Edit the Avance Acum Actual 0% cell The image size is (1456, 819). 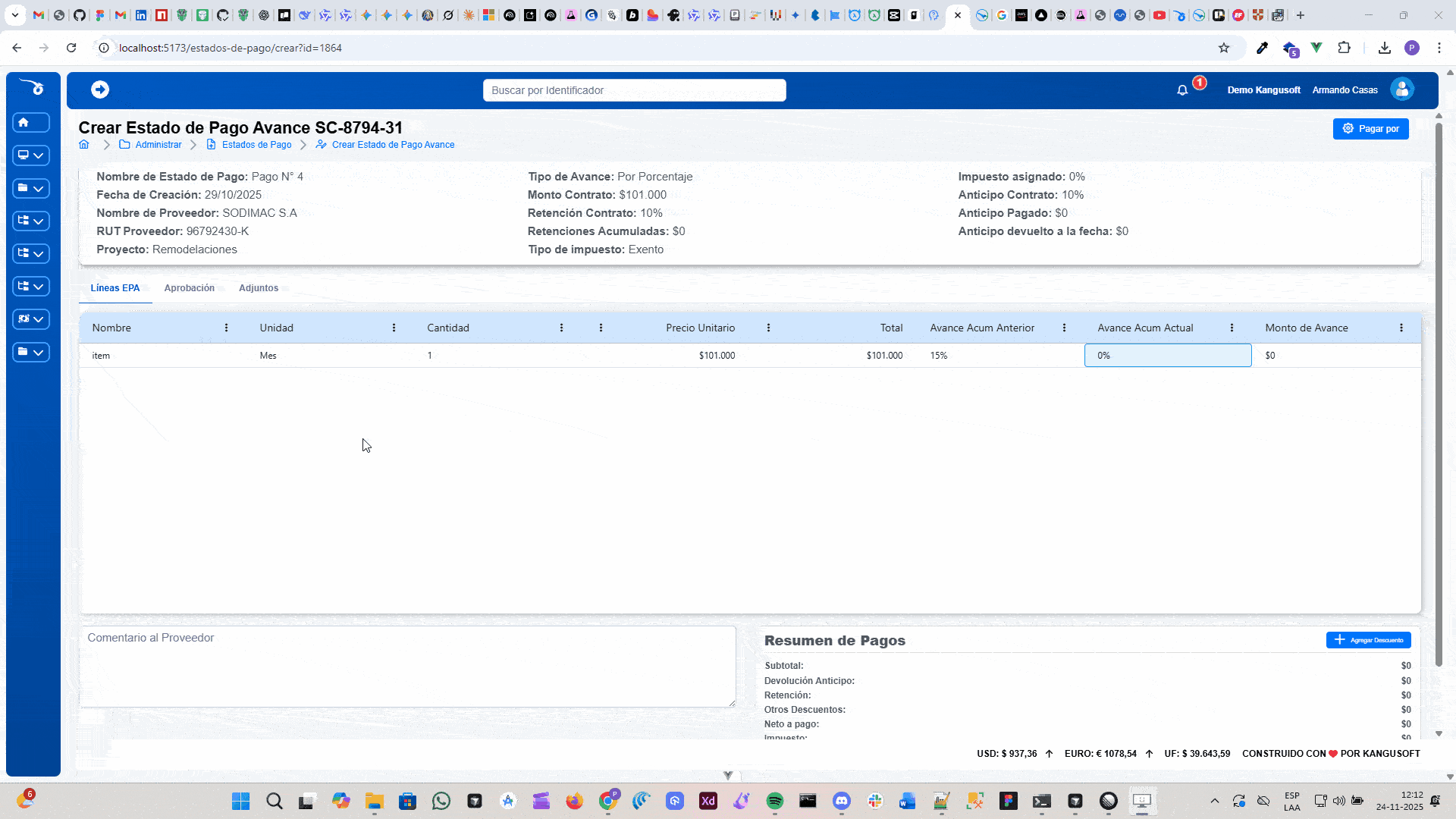coord(1168,356)
